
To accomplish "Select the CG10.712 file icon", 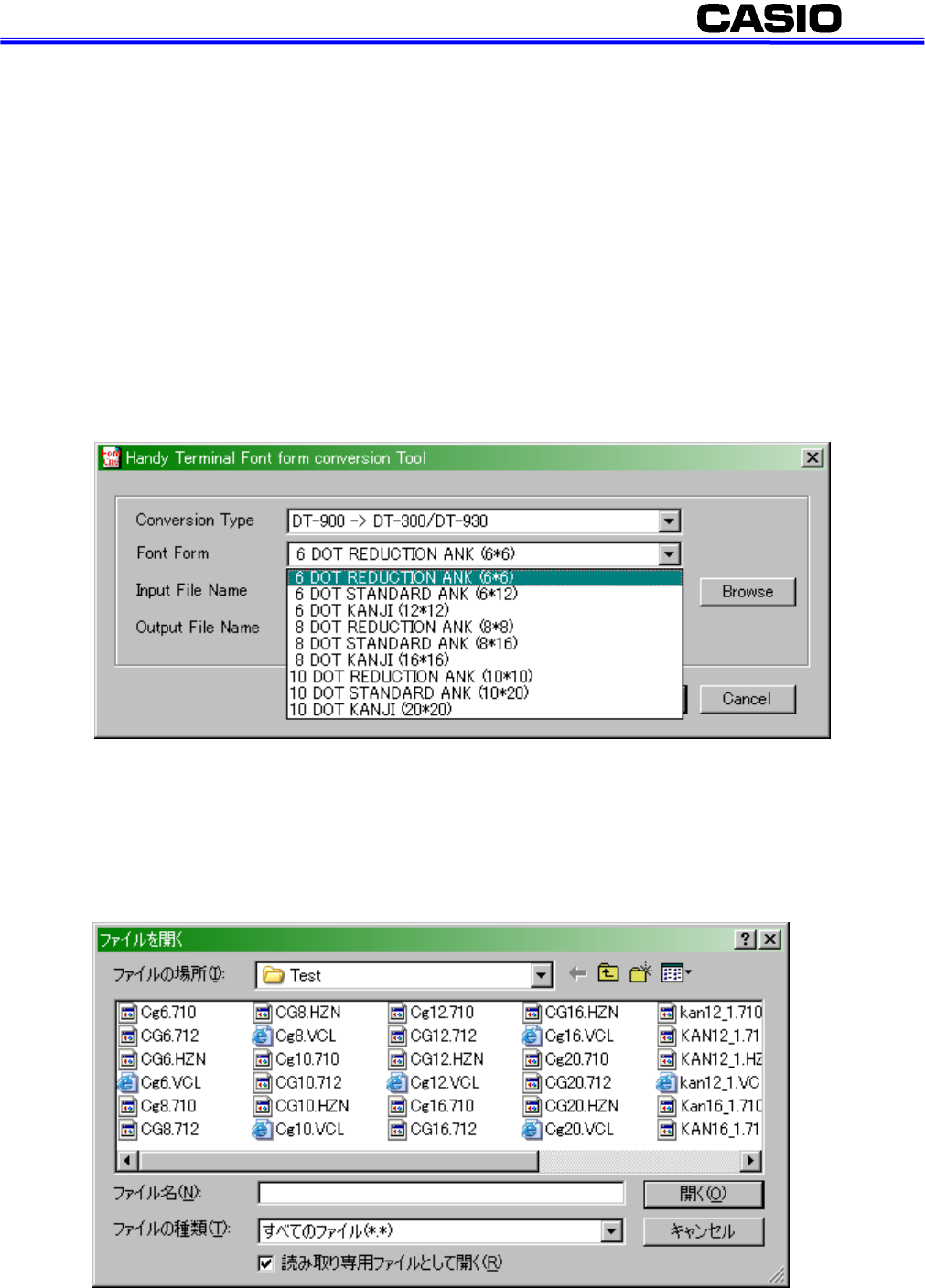I will click(x=263, y=1083).
